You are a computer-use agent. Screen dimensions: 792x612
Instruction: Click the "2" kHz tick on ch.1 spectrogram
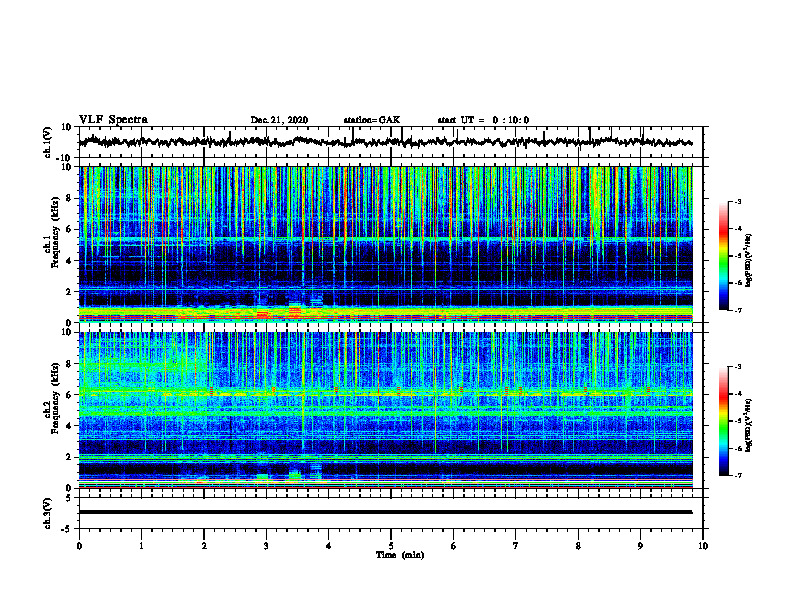point(69,292)
